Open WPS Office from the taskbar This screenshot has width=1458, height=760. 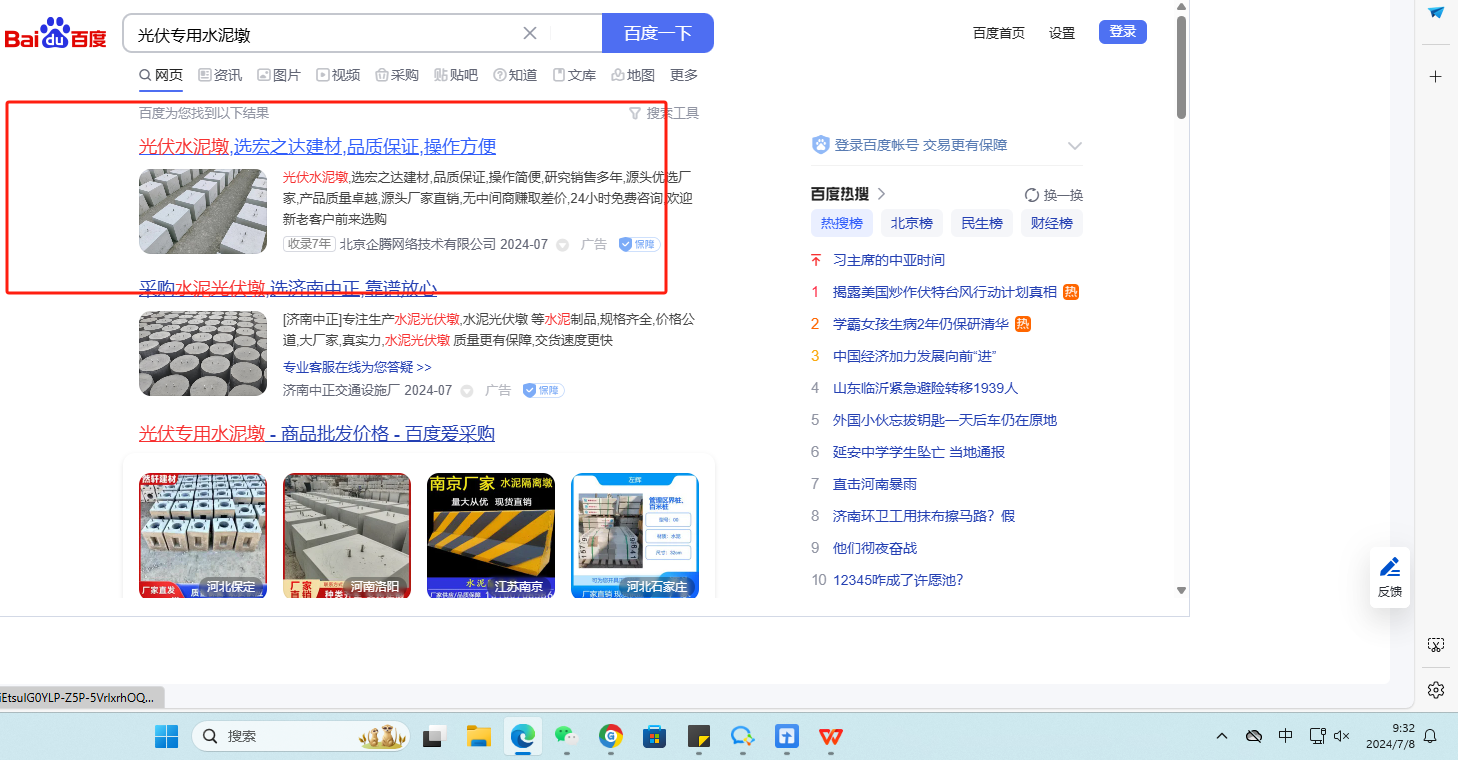(830, 737)
